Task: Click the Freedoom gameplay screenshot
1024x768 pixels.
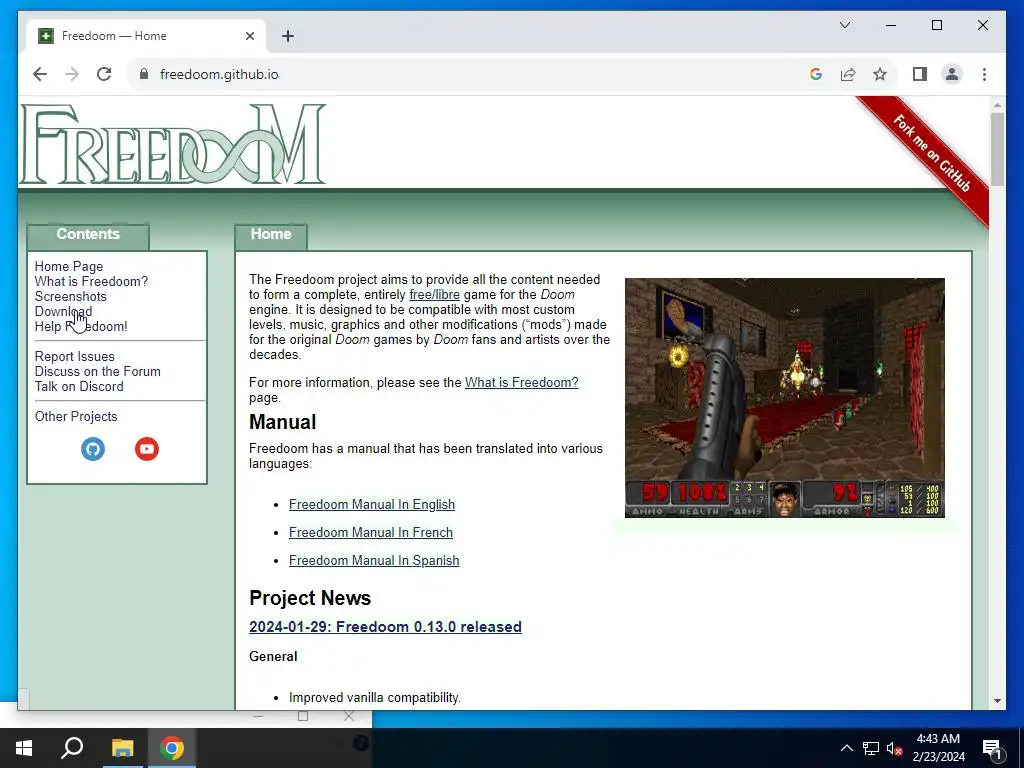Action: pyautogui.click(x=784, y=398)
